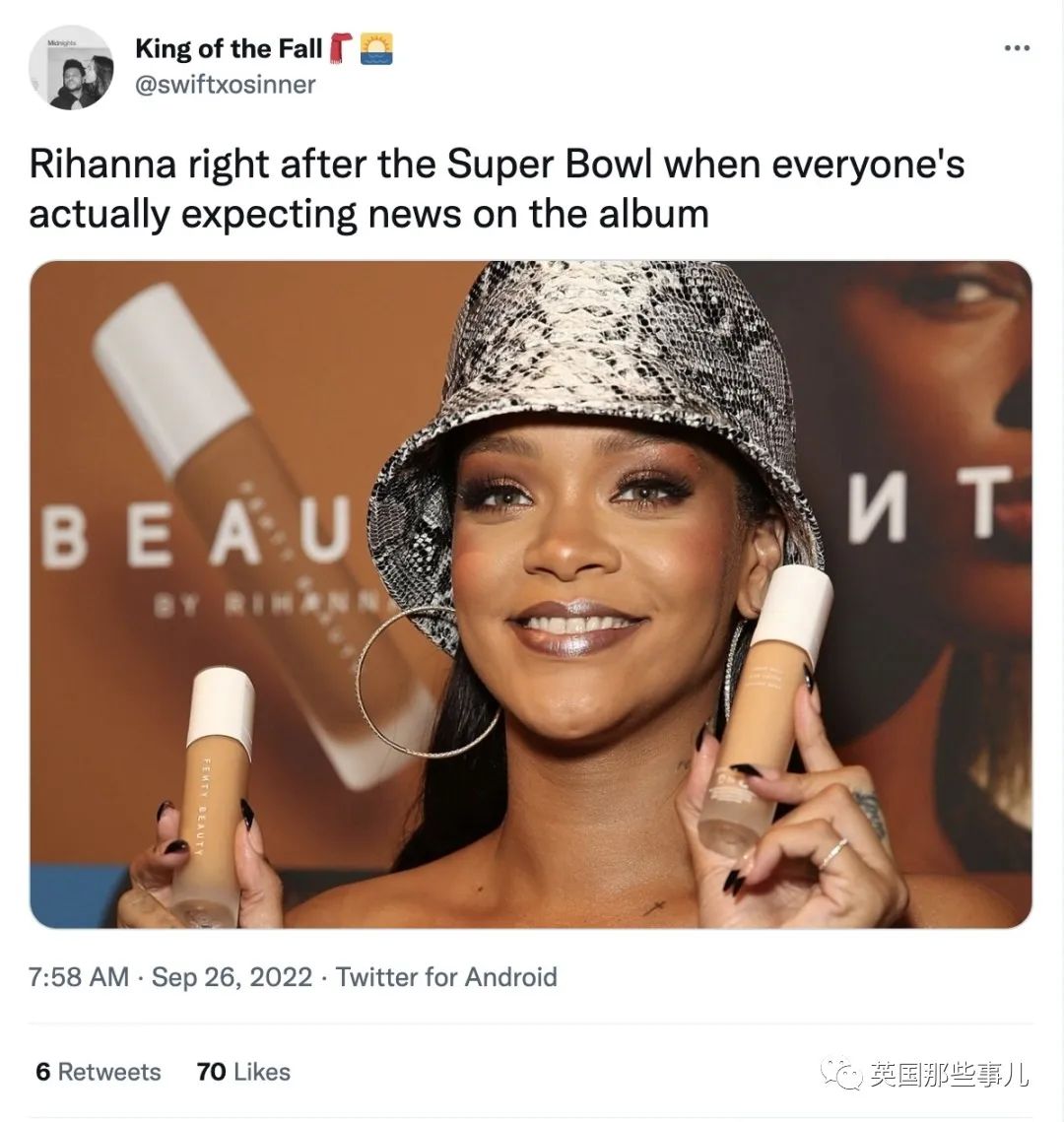Click the 英国那些事儿 watermark text
The image size is (1064, 1122).
[950, 1074]
